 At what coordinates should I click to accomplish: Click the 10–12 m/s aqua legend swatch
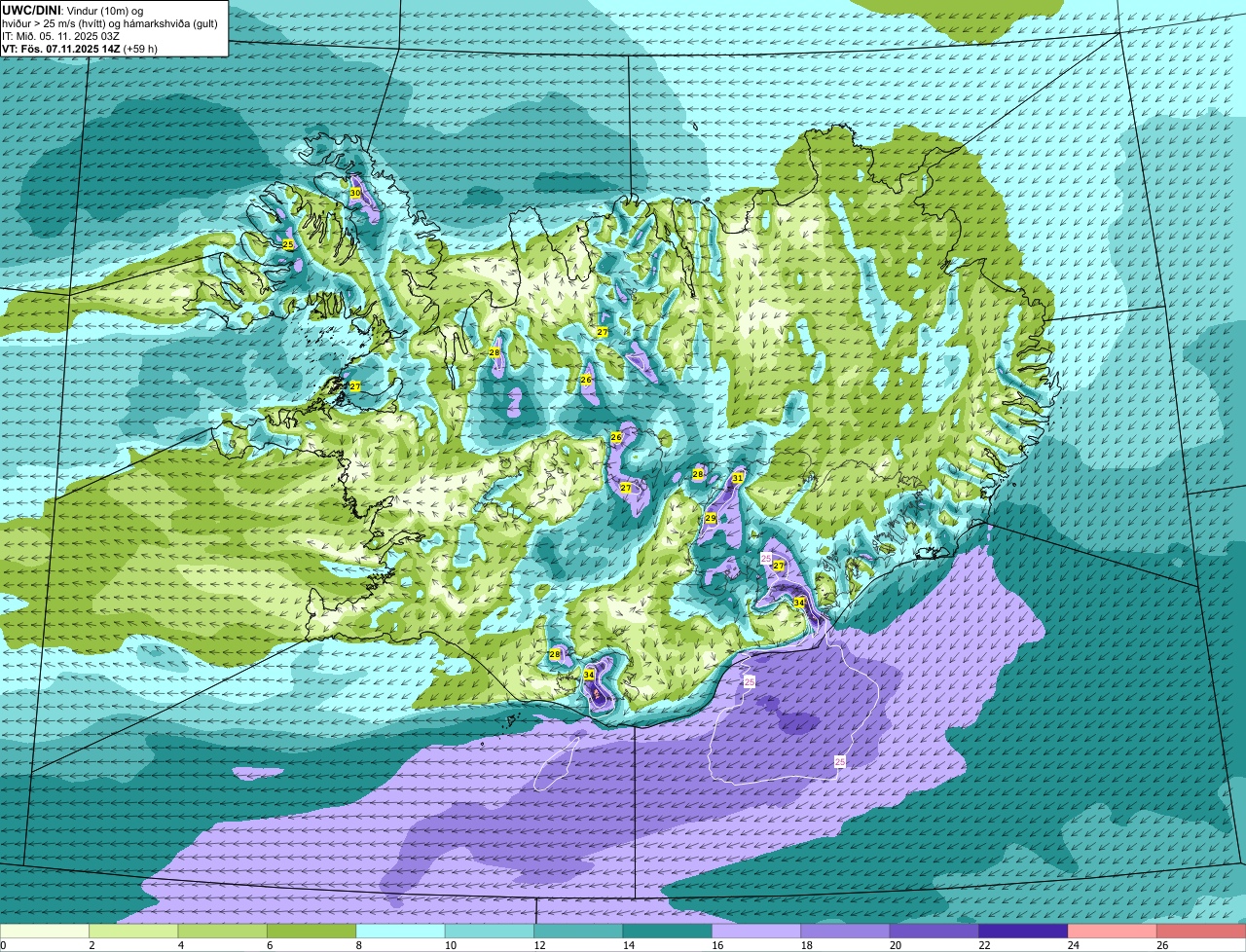point(490,932)
